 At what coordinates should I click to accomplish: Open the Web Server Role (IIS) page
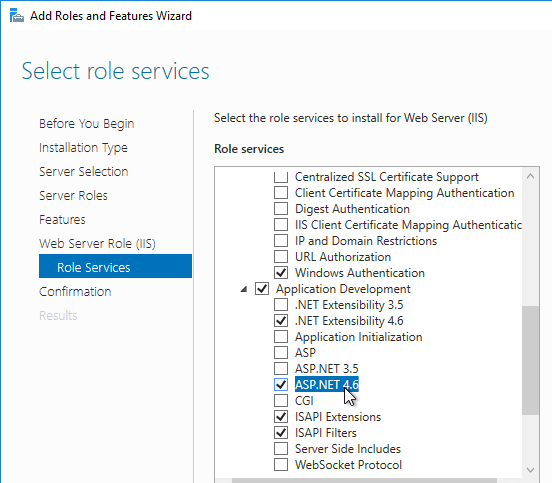pos(97,244)
